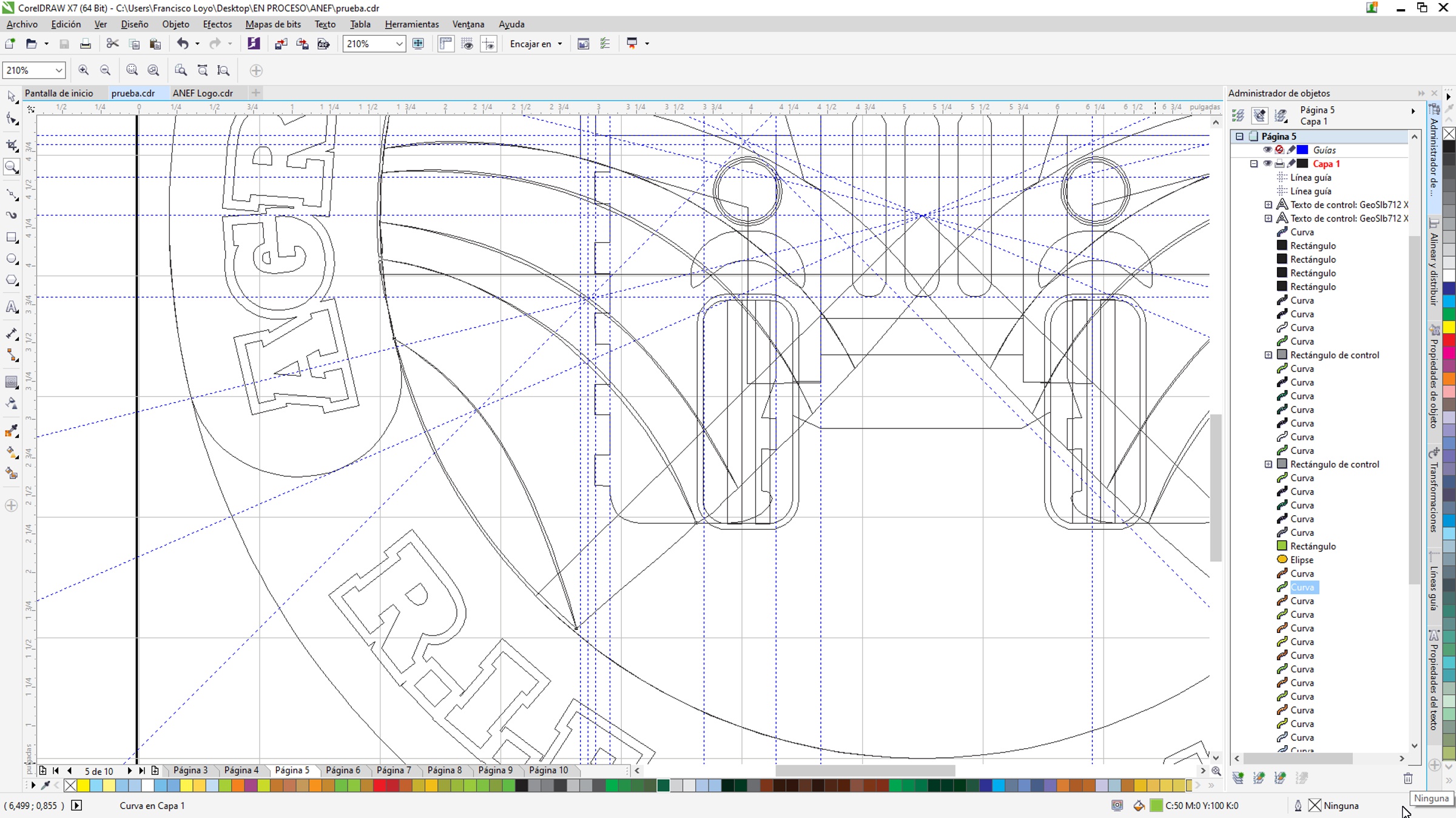Select the Pick tool in the toolbox
The image size is (1456, 818).
12,97
